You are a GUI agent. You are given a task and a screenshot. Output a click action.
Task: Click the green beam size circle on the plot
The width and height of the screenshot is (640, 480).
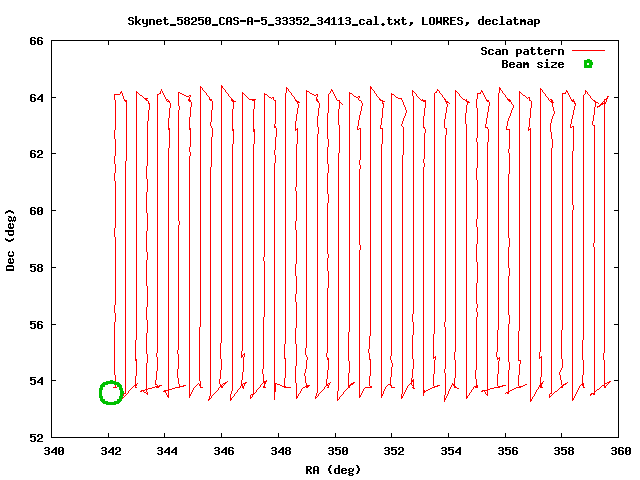(111, 393)
